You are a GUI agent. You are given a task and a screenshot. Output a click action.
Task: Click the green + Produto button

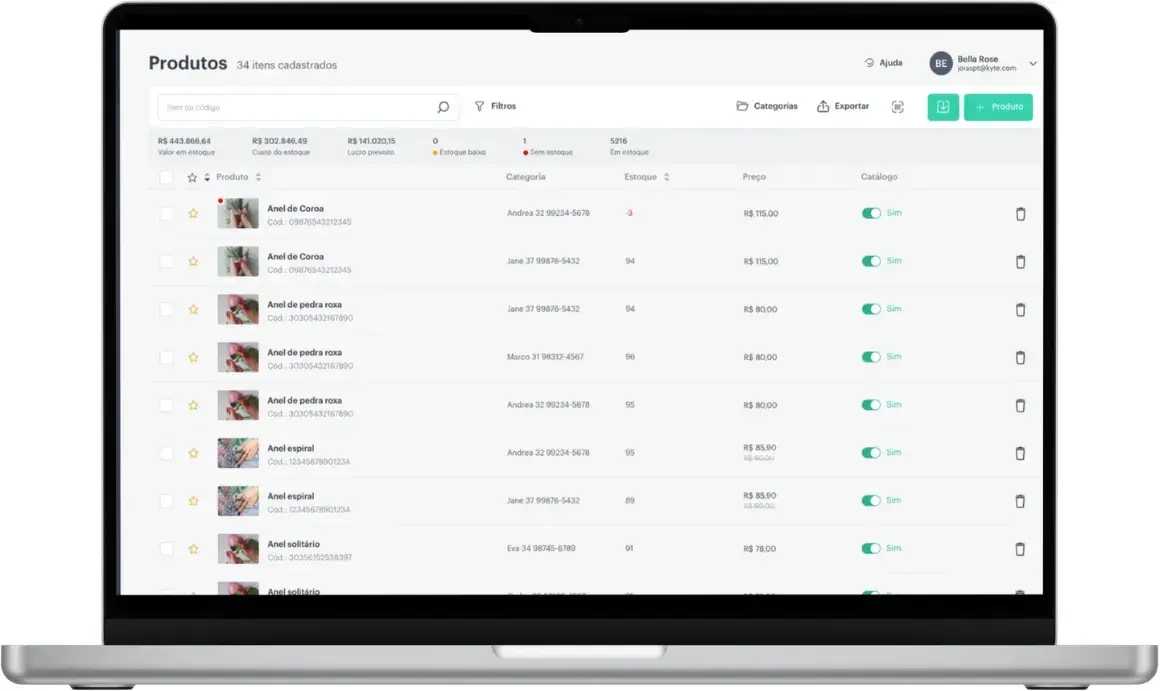[998, 107]
